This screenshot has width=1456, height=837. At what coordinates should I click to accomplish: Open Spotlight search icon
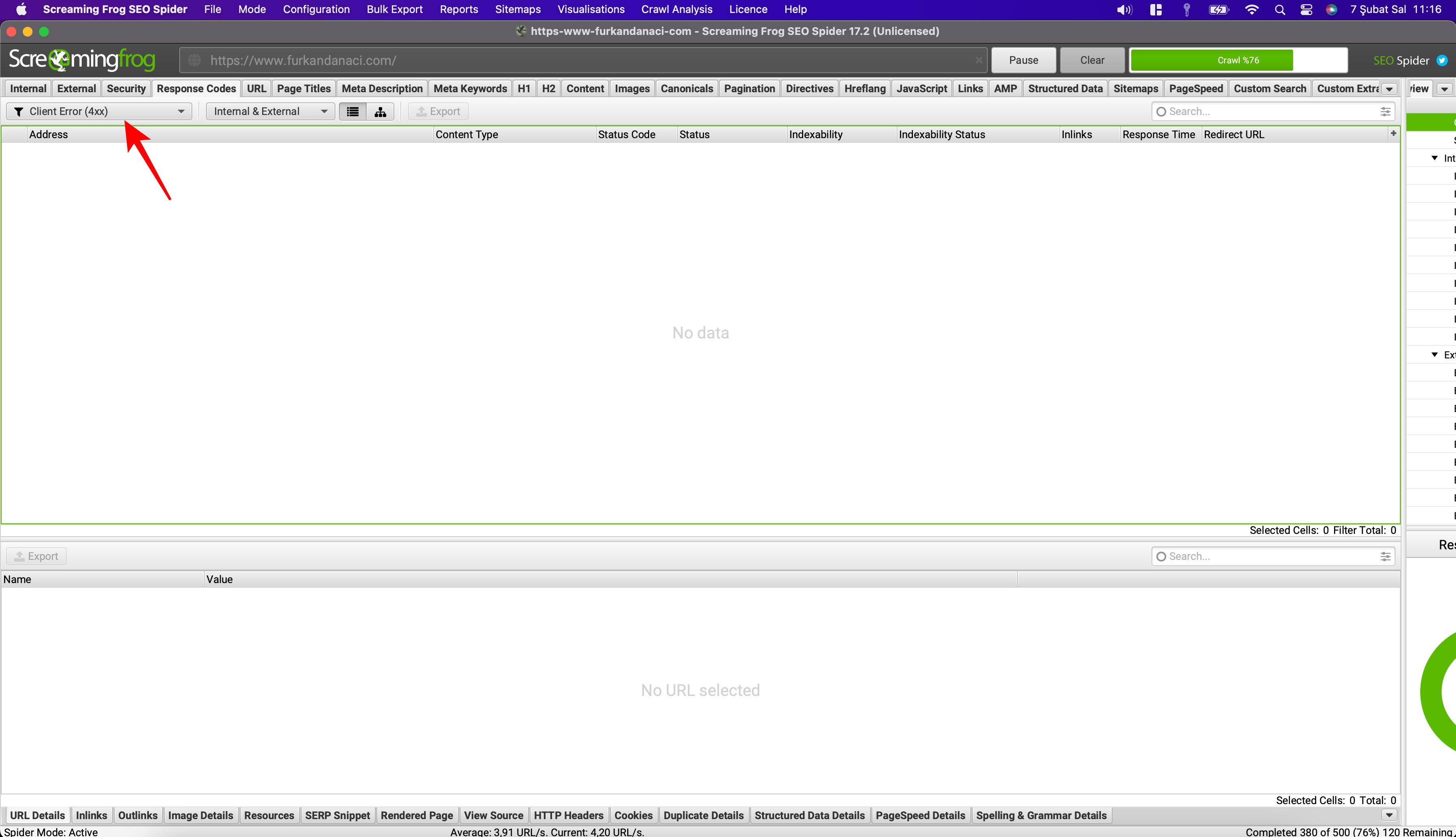[1280, 9]
